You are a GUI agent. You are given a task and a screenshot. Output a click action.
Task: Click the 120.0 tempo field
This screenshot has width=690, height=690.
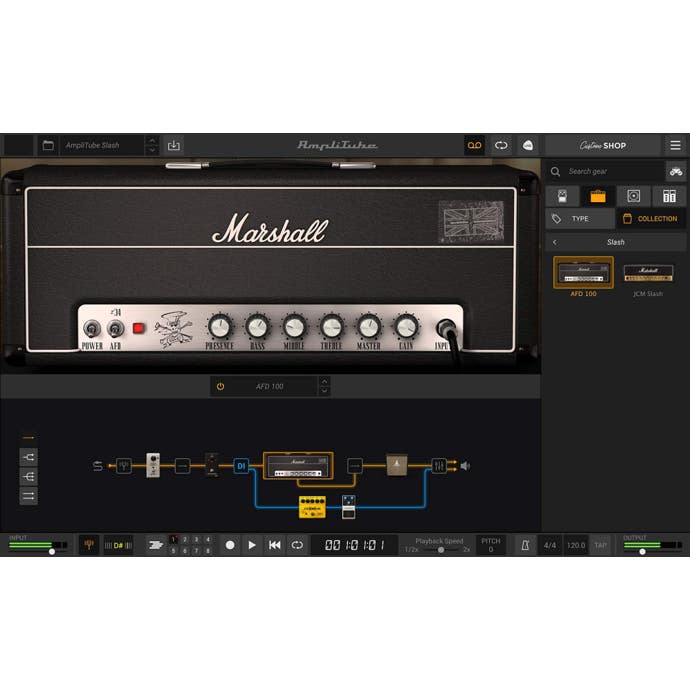click(x=576, y=545)
